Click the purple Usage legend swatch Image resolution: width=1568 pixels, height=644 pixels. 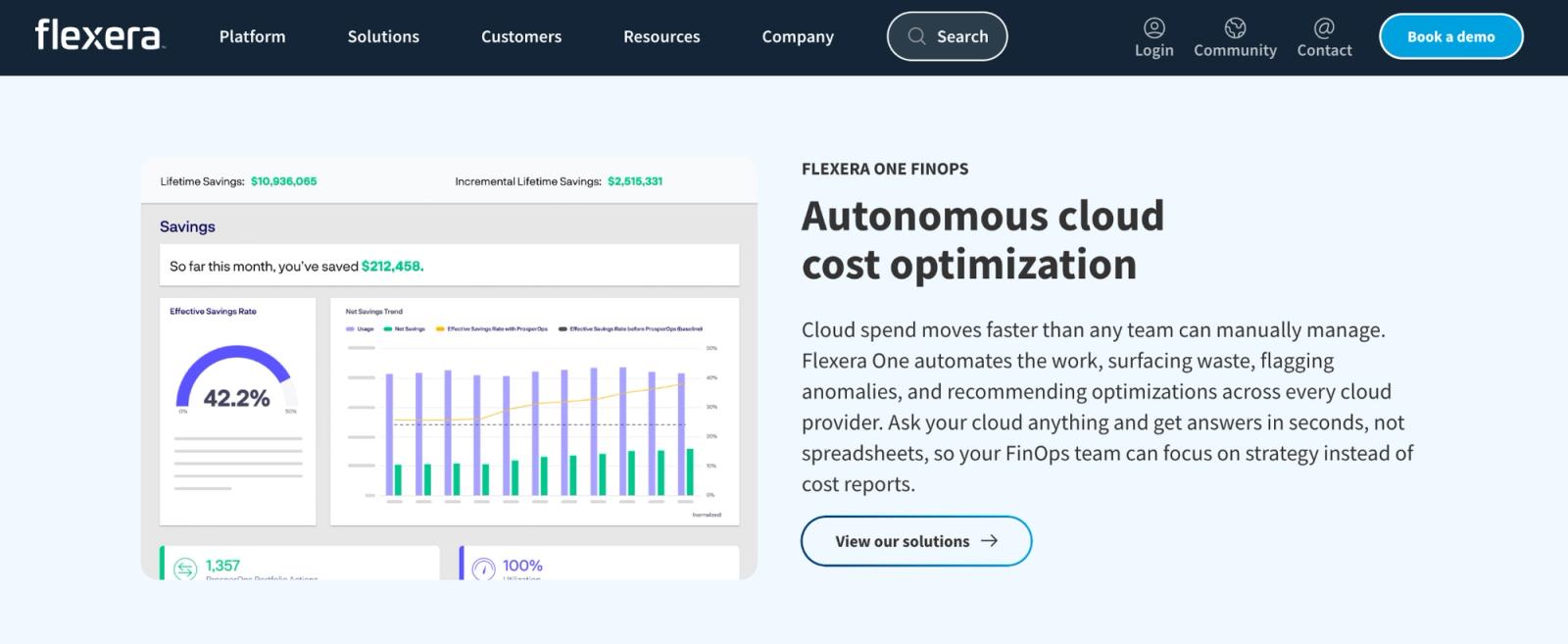[350, 329]
